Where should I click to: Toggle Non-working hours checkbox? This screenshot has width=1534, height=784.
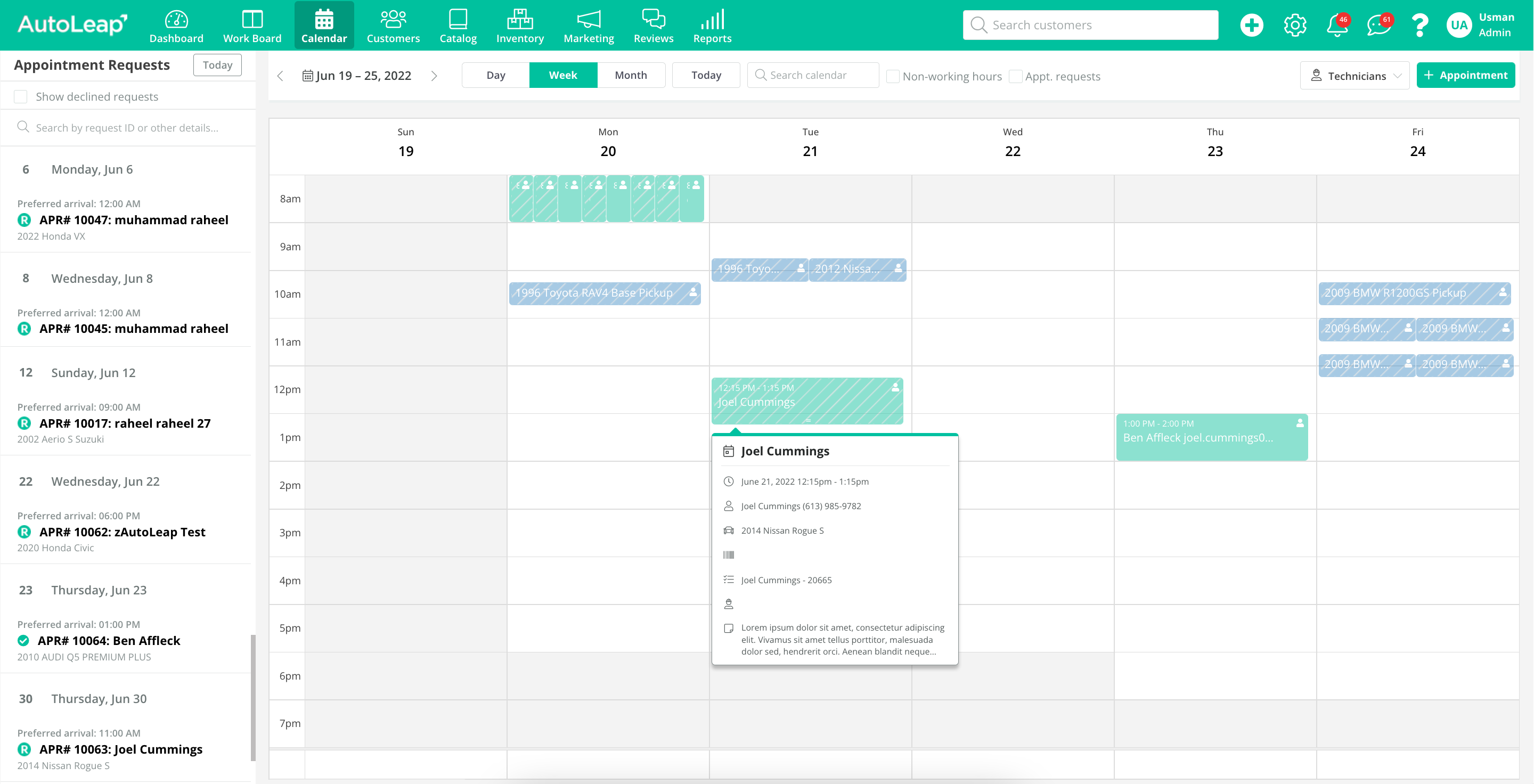pyautogui.click(x=893, y=76)
